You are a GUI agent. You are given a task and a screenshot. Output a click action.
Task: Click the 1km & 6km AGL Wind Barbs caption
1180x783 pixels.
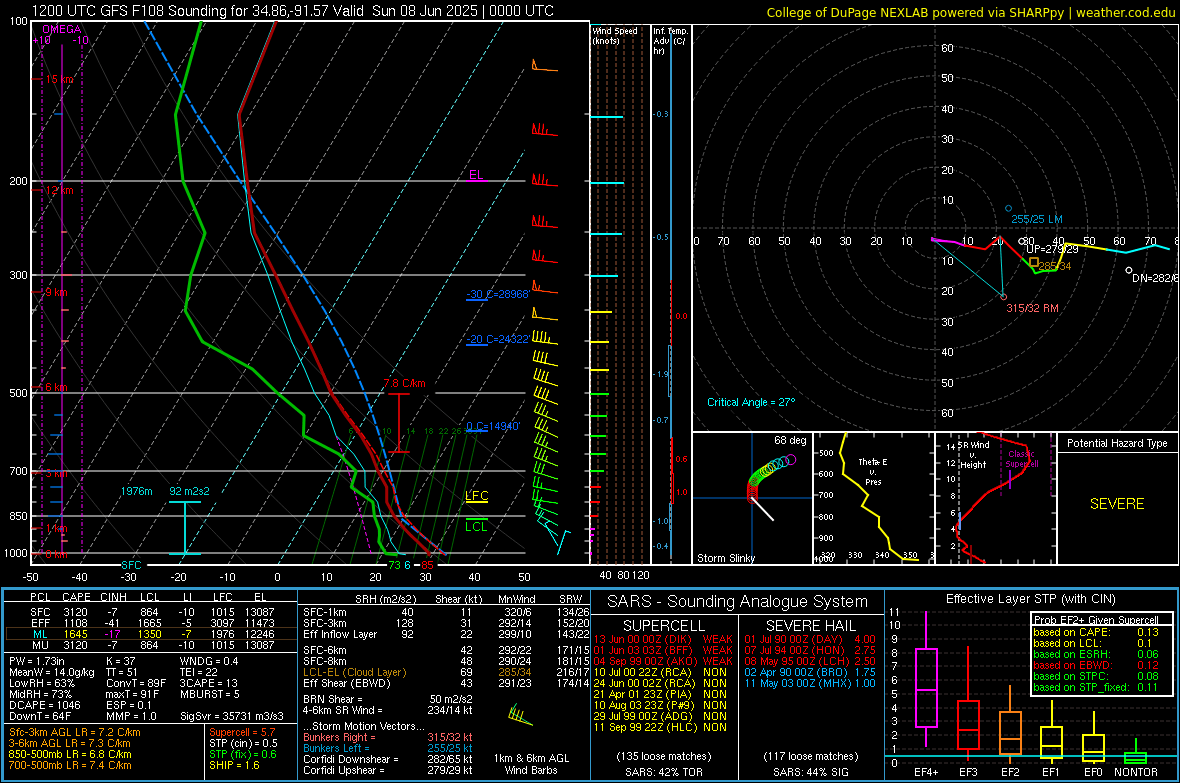pos(531,764)
